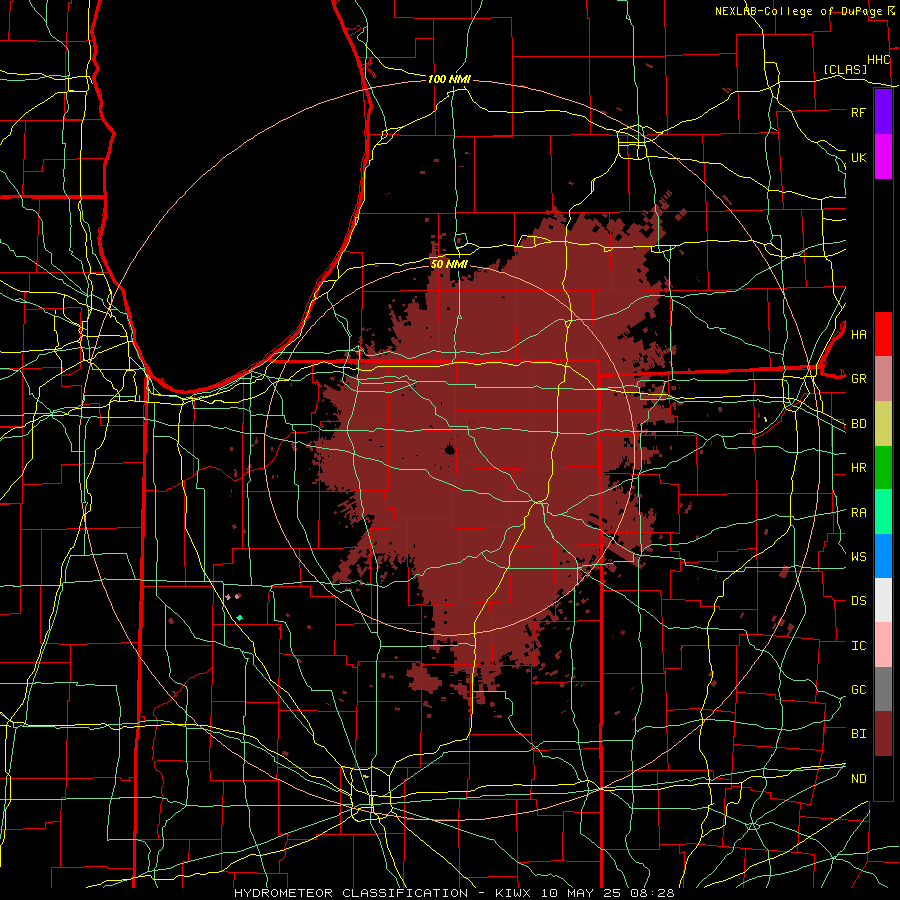Screen dimensions: 900x900
Task: Pick the dark green HR legend swatch
Action: (x=883, y=468)
